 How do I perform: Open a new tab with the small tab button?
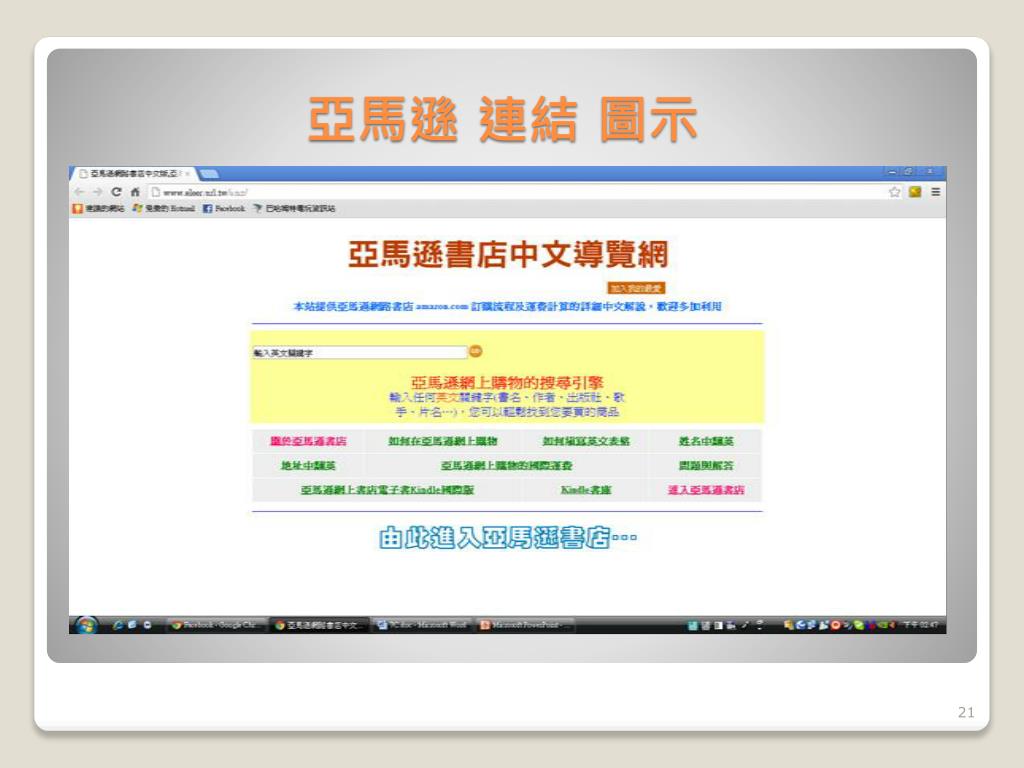click(x=209, y=174)
